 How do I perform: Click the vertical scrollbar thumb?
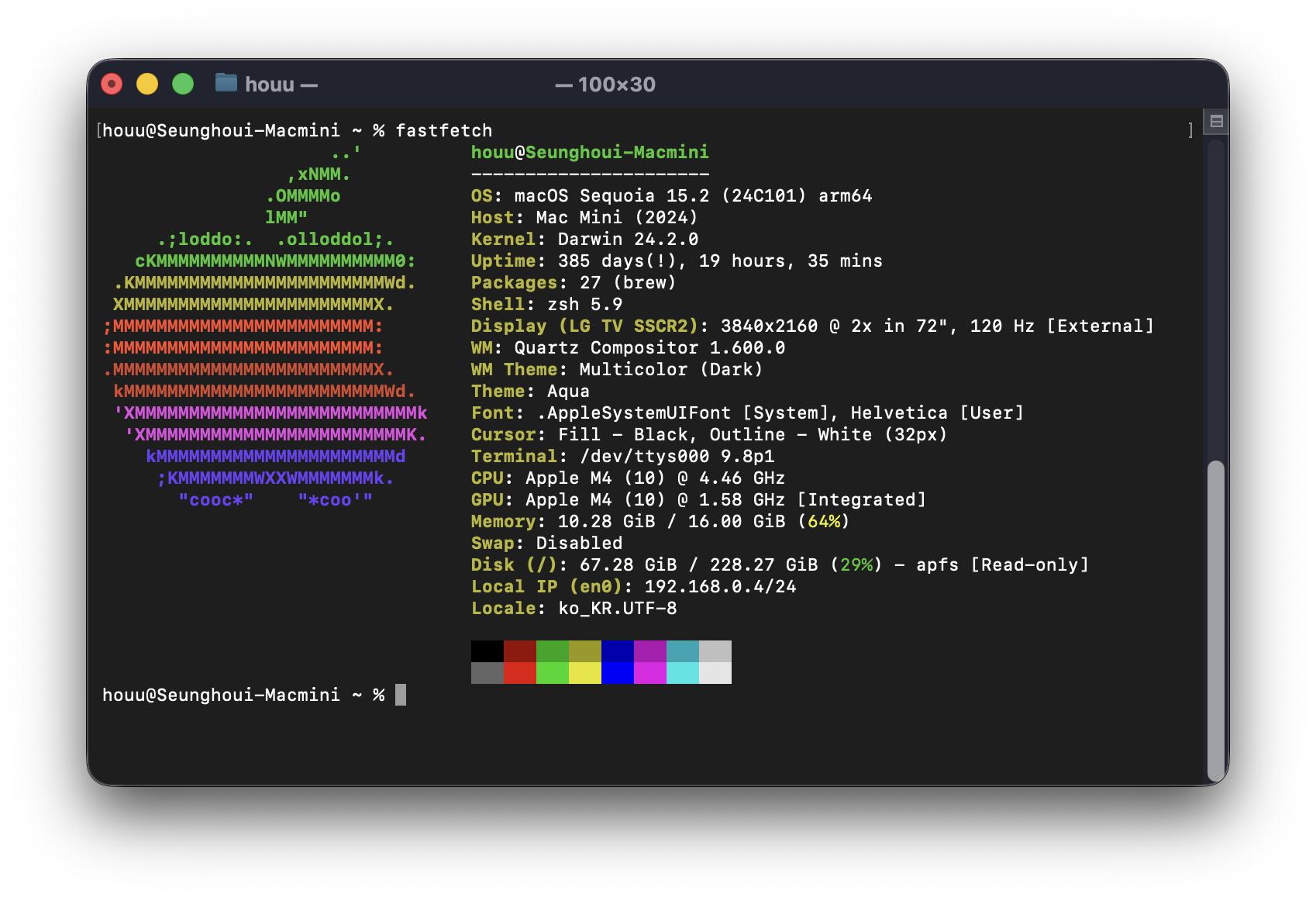click(1215, 620)
